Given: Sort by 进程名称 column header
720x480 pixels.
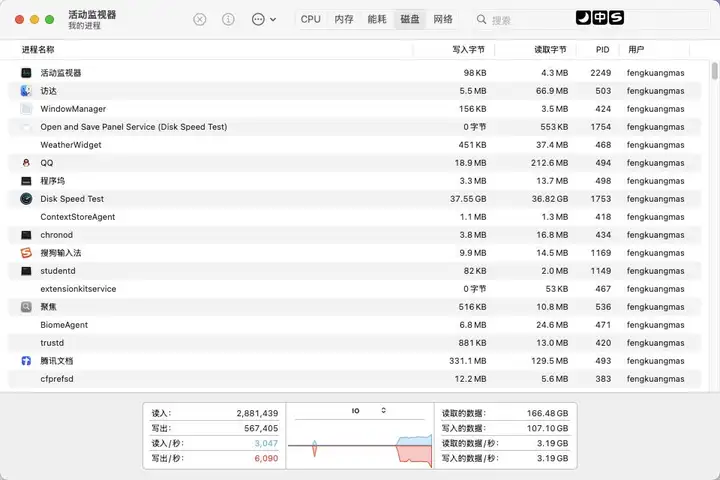Looking at the screenshot, I should (x=38, y=50).
